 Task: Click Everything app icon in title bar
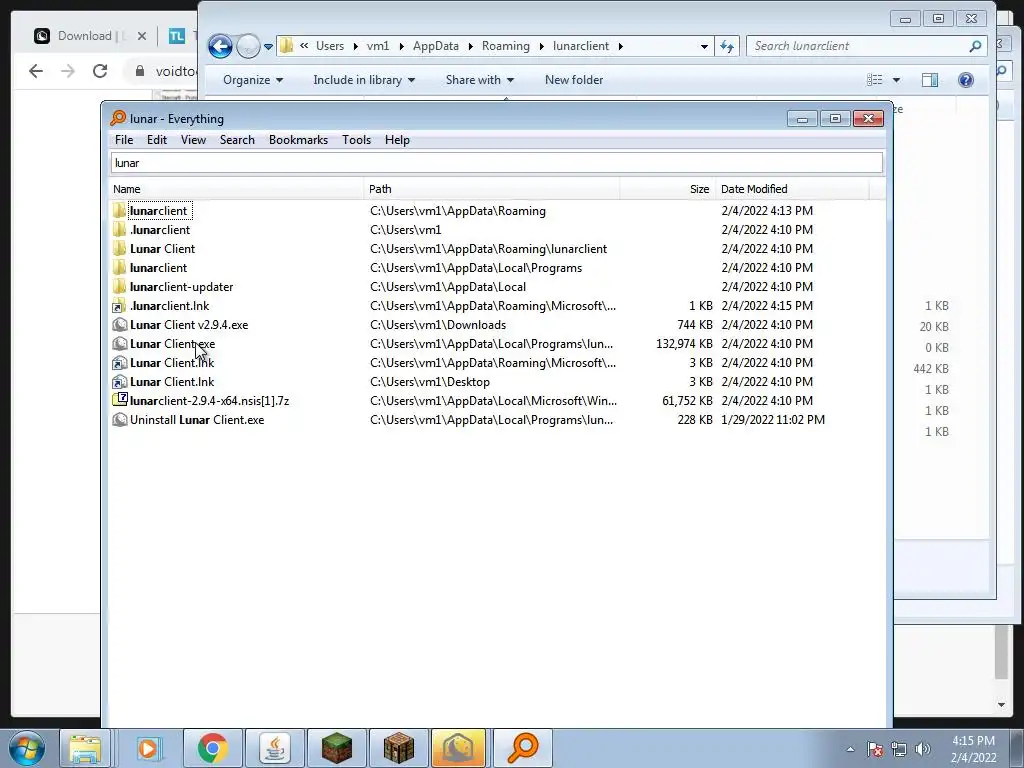[118, 118]
